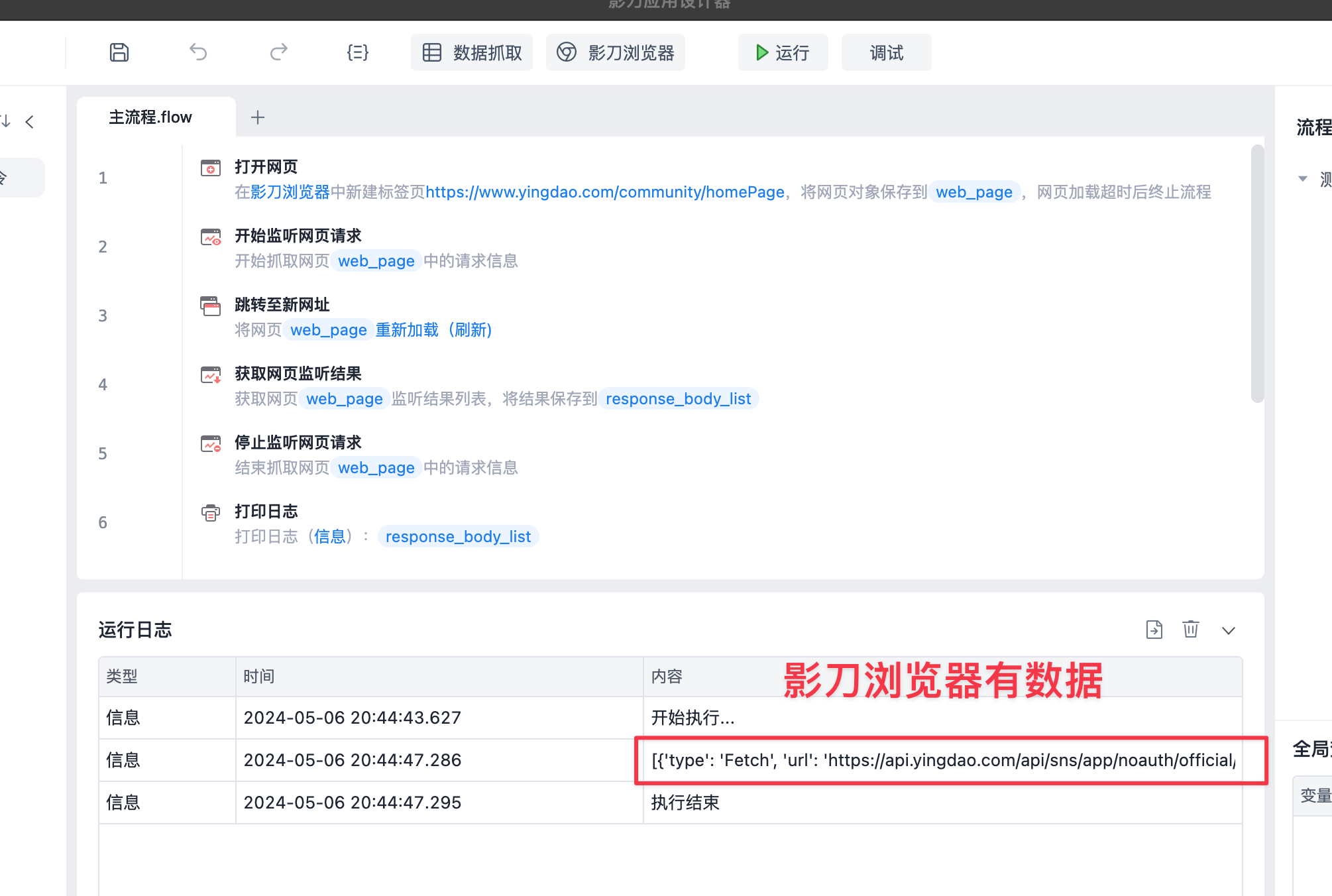
Task: Clear run log with trash icon
Action: click(x=1191, y=629)
